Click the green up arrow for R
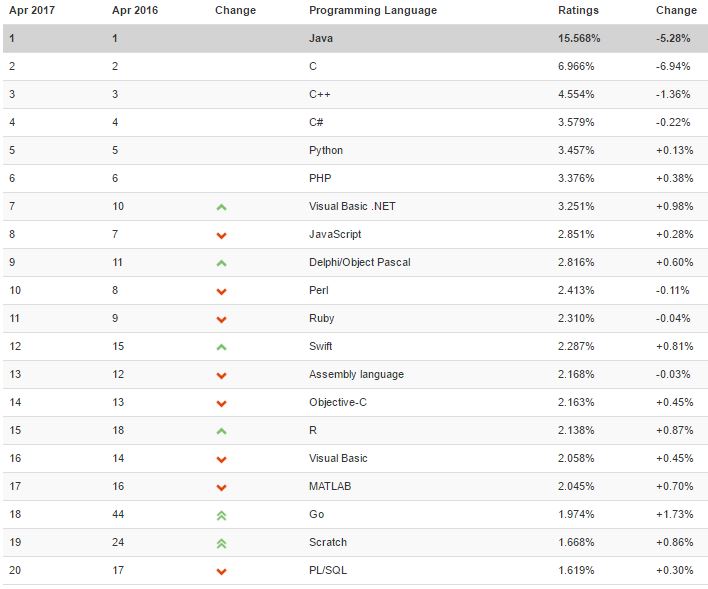This screenshot has height=589, width=708. (221, 431)
